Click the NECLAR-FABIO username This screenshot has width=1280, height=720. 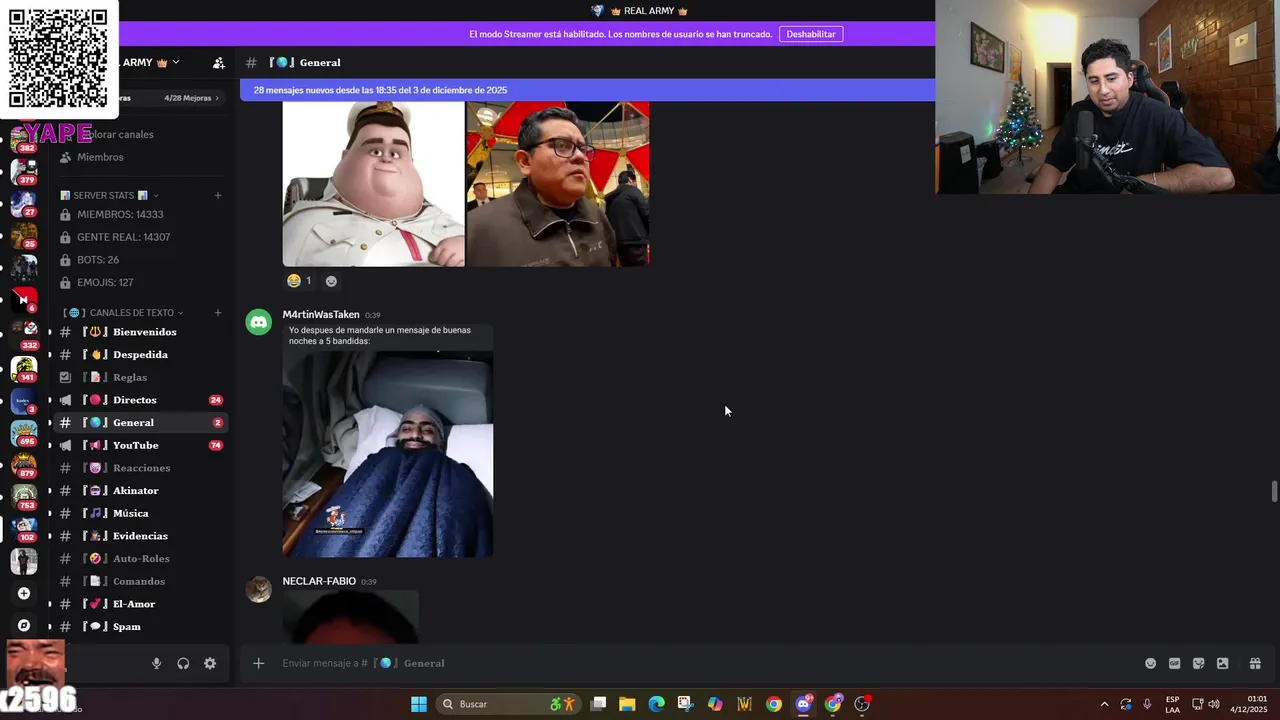pos(319,581)
